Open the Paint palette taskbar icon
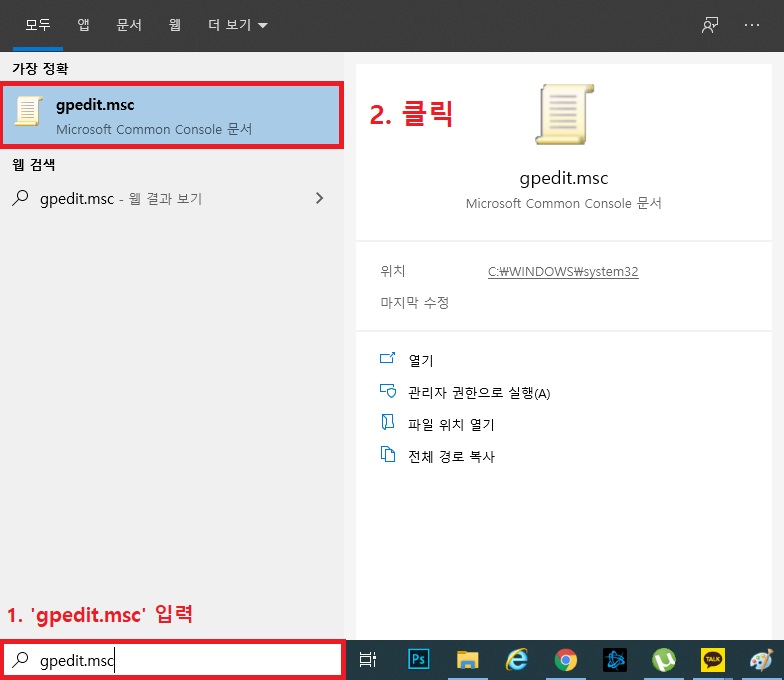The height and width of the screenshot is (680, 784). [x=761, y=660]
